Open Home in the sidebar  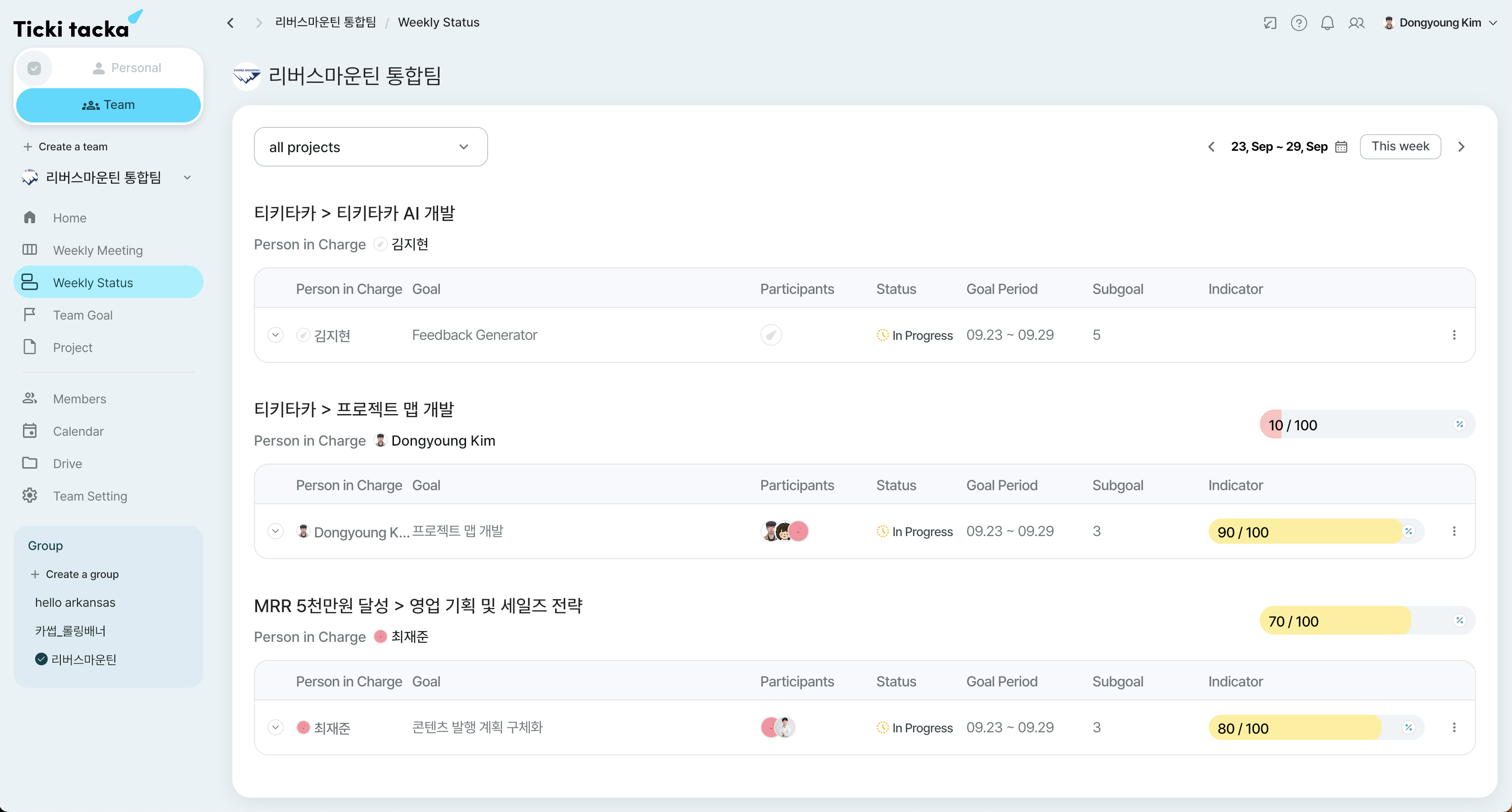click(109, 218)
